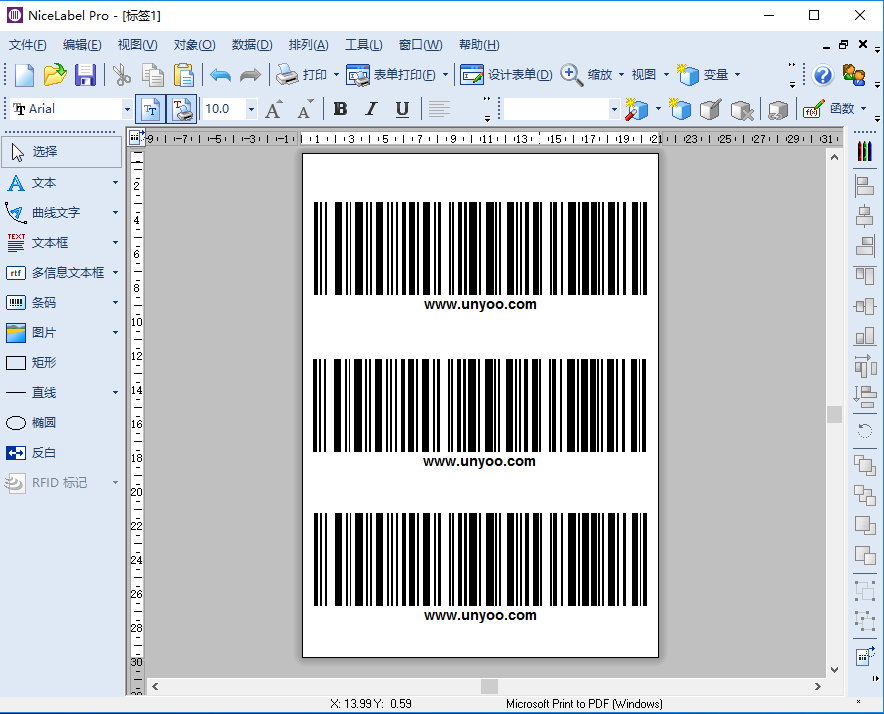
Task: Click the horizontal scrollbar thumb
Action: point(489,686)
